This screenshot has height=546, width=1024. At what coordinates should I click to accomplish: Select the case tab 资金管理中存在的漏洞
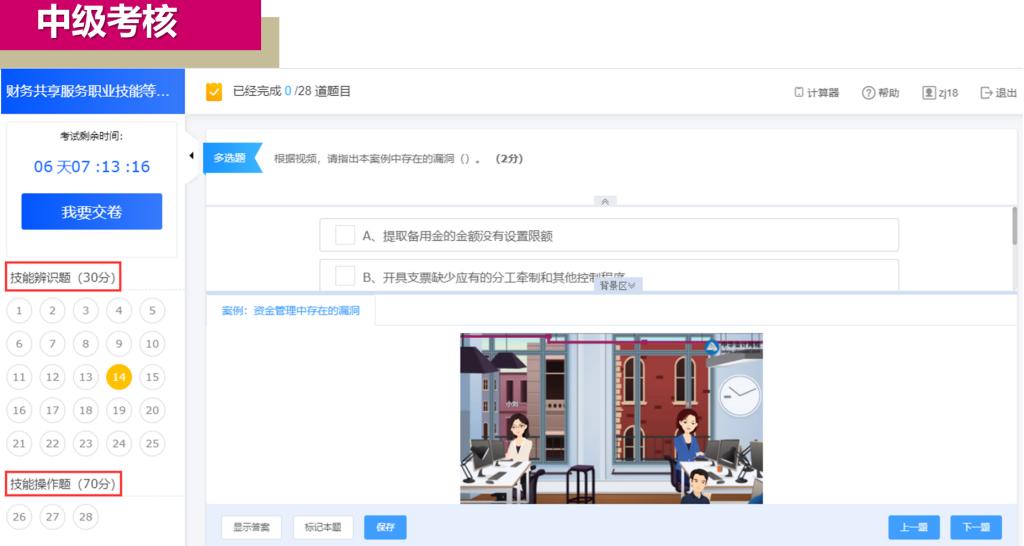coord(290,311)
